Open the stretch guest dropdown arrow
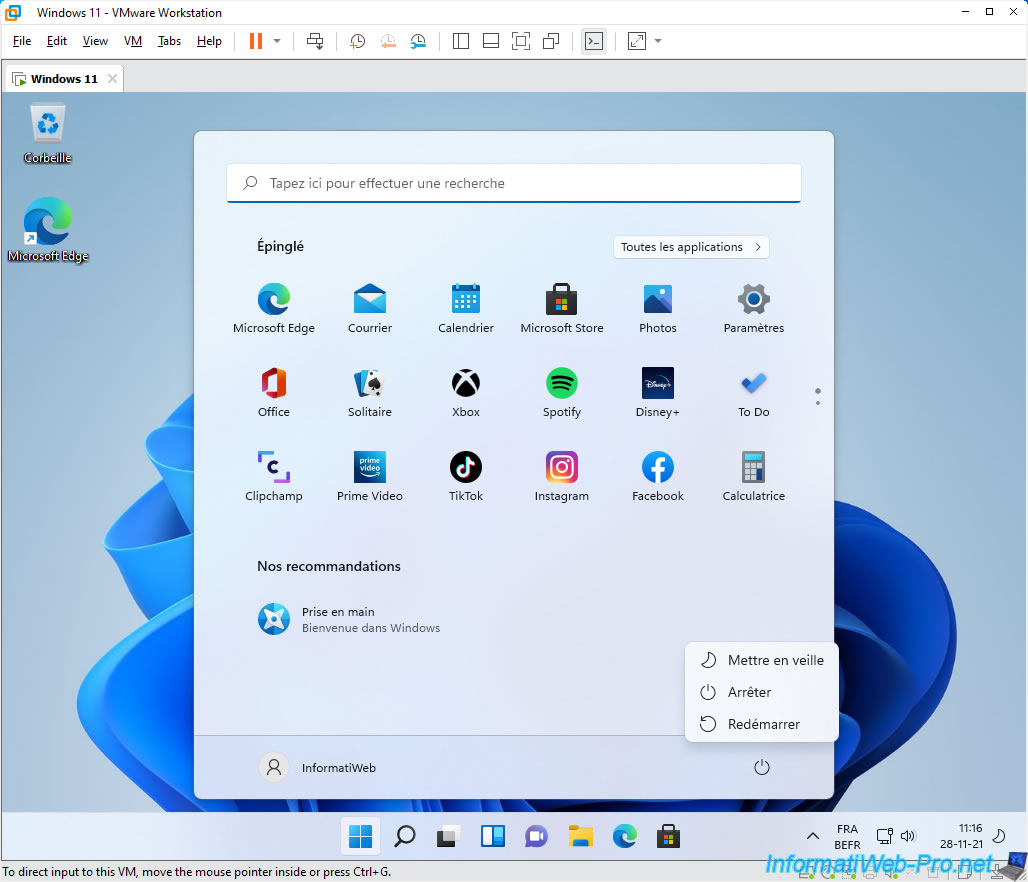 click(x=658, y=41)
